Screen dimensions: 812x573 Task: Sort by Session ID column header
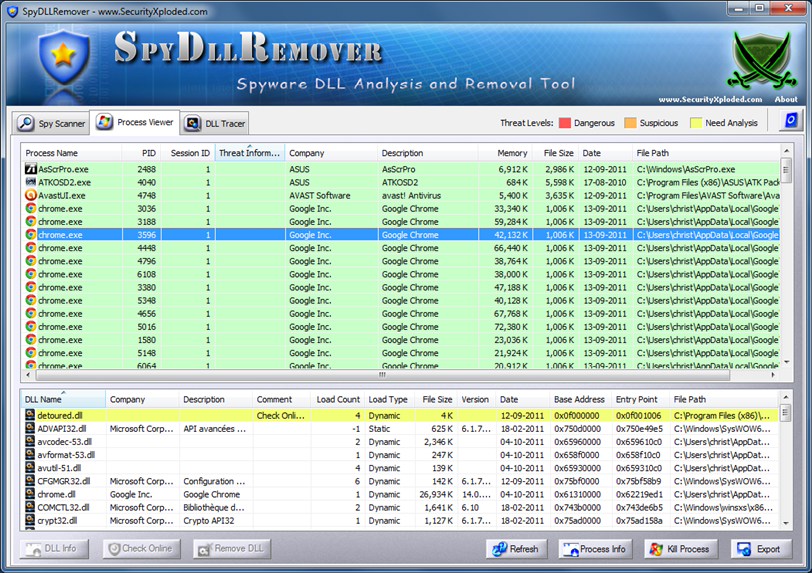click(187, 153)
